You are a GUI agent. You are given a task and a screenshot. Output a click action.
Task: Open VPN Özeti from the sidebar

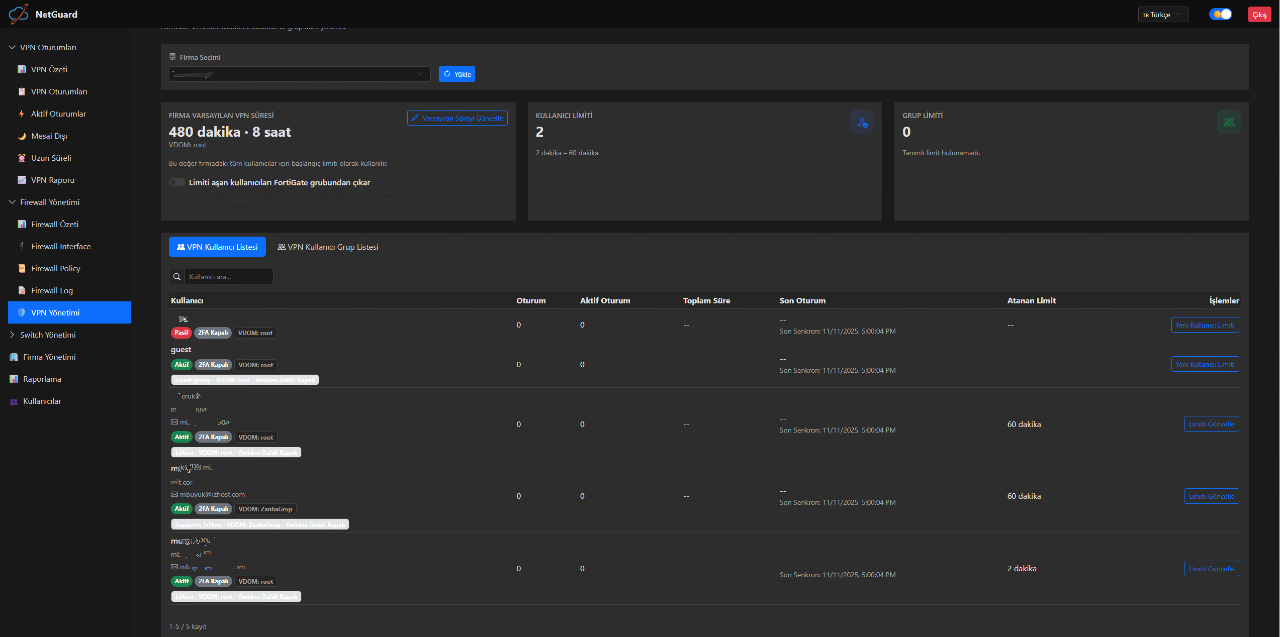click(x=49, y=70)
